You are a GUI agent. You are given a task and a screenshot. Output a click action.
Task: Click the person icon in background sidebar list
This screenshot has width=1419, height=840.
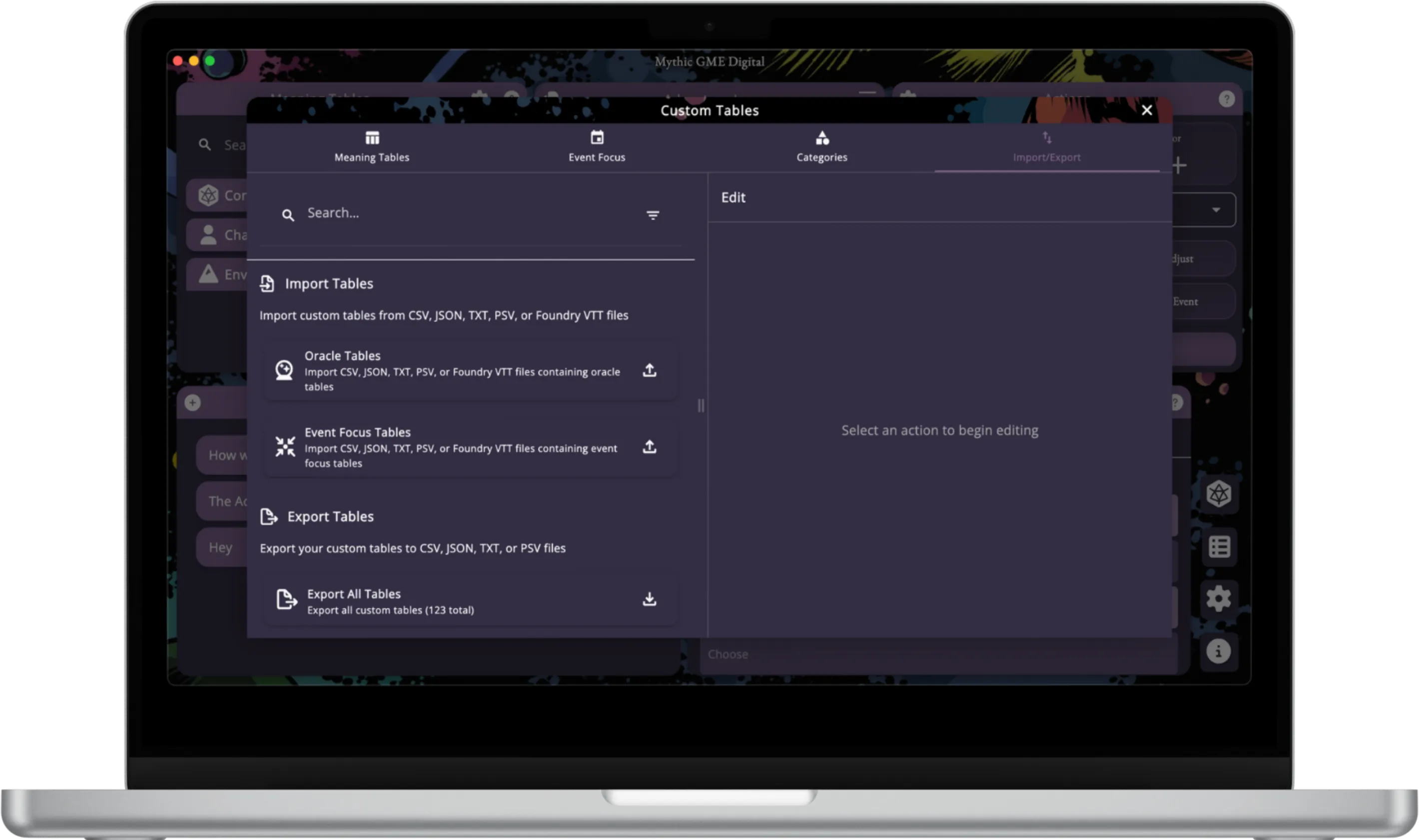click(x=208, y=235)
